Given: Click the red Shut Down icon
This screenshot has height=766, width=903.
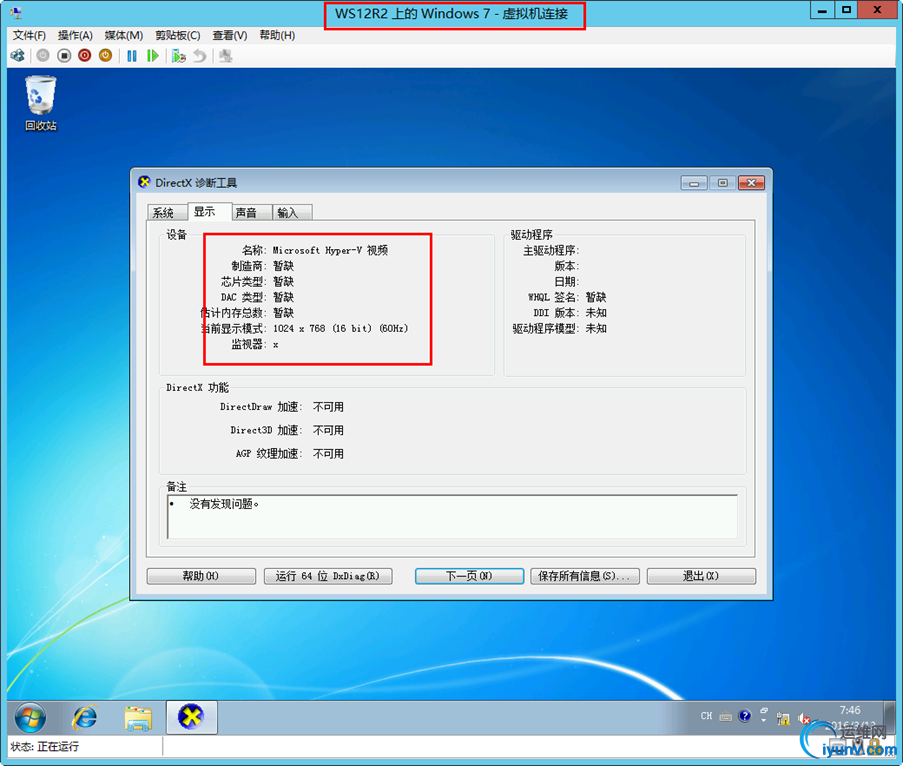Looking at the screenshot, I should click(x=85, y=56).
